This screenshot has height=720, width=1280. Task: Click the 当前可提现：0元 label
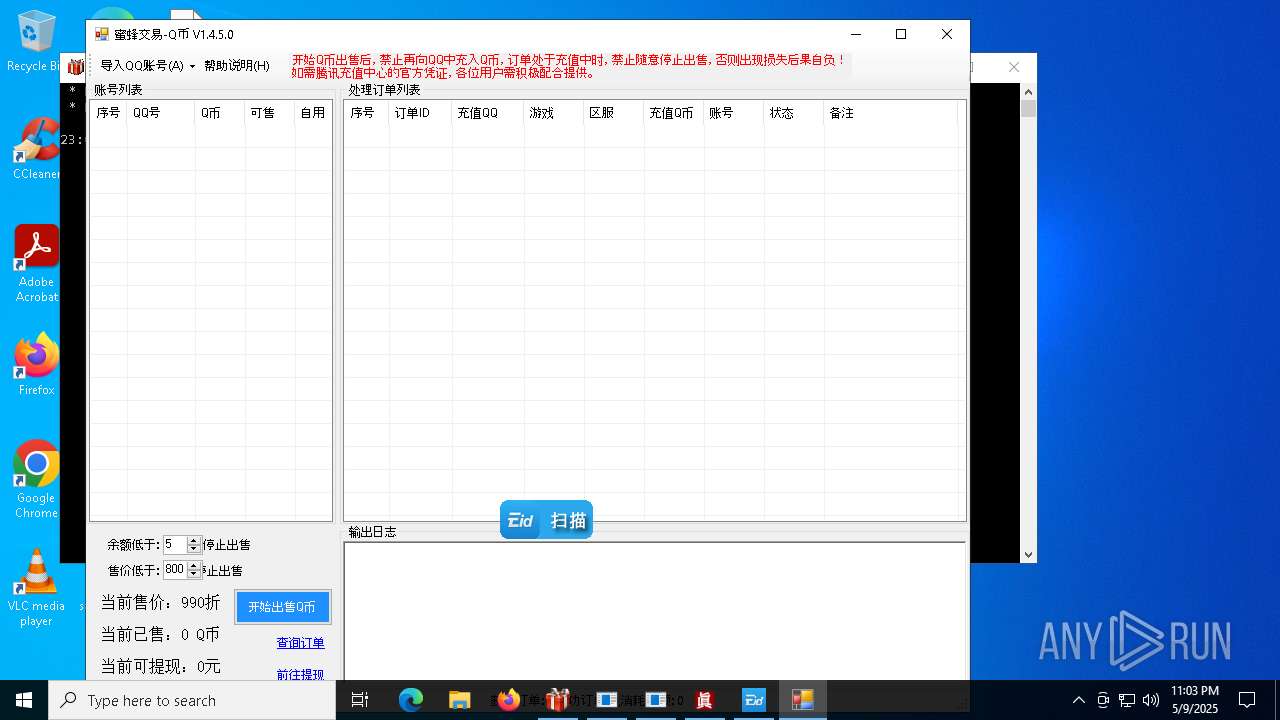click(x=160, y=667)
